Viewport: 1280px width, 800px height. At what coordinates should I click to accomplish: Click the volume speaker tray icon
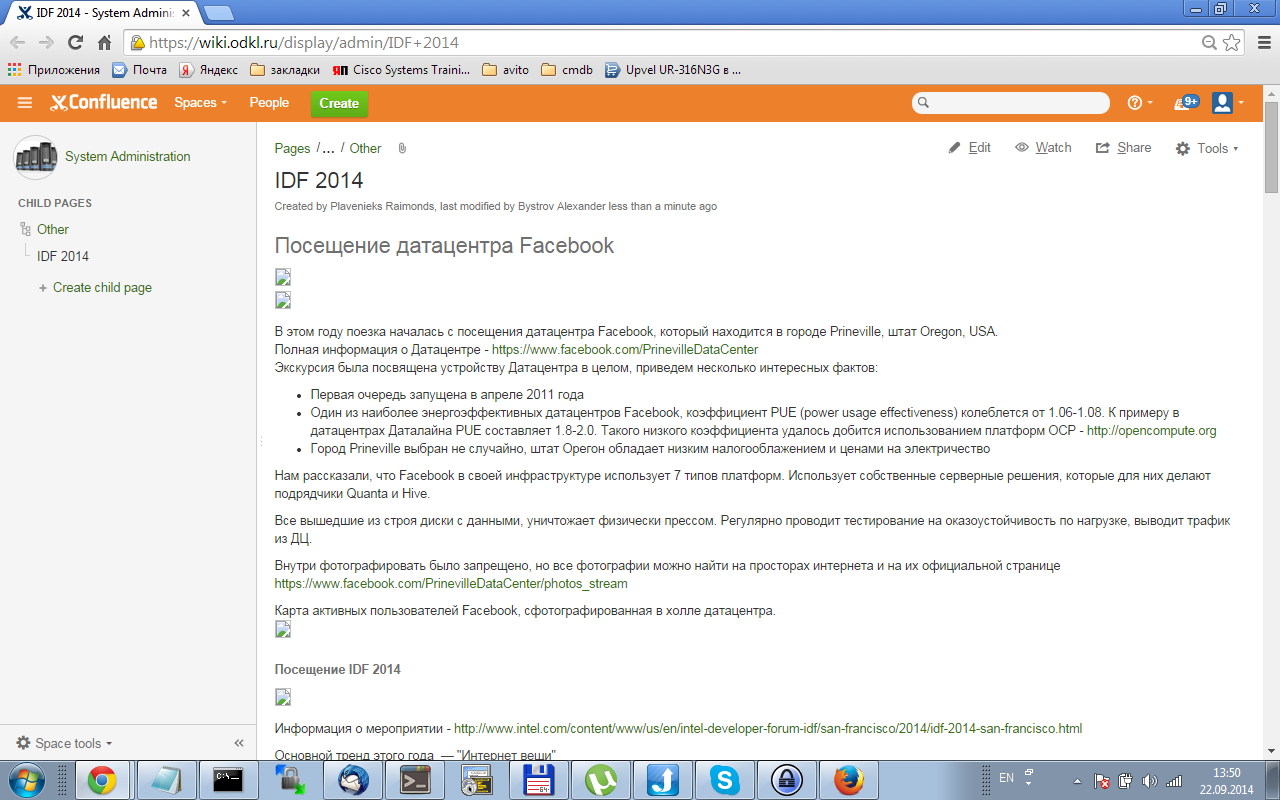click(1149, 781)
